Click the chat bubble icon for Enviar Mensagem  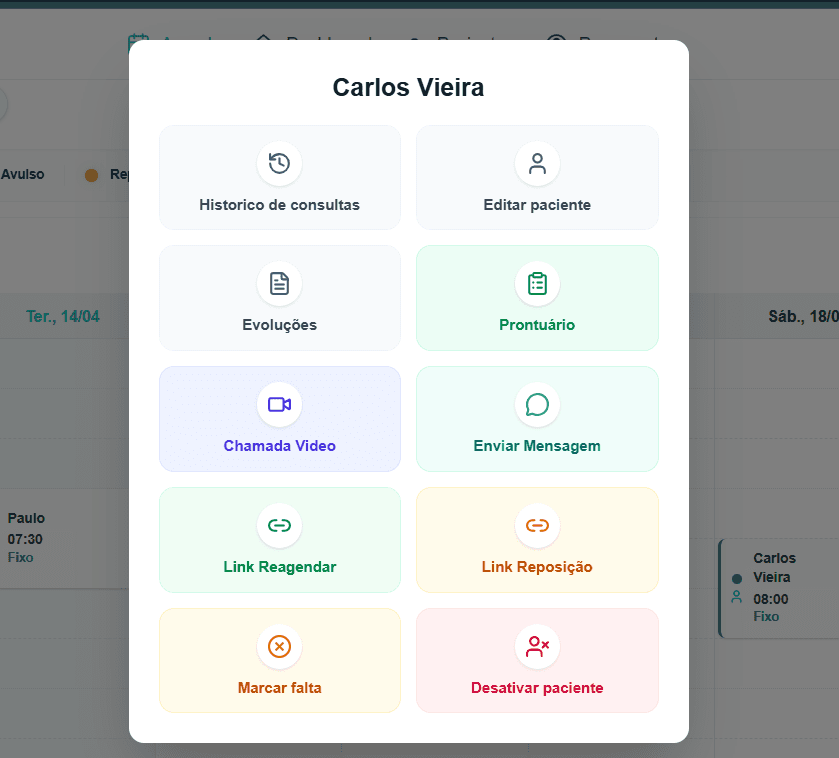(537, 405)
